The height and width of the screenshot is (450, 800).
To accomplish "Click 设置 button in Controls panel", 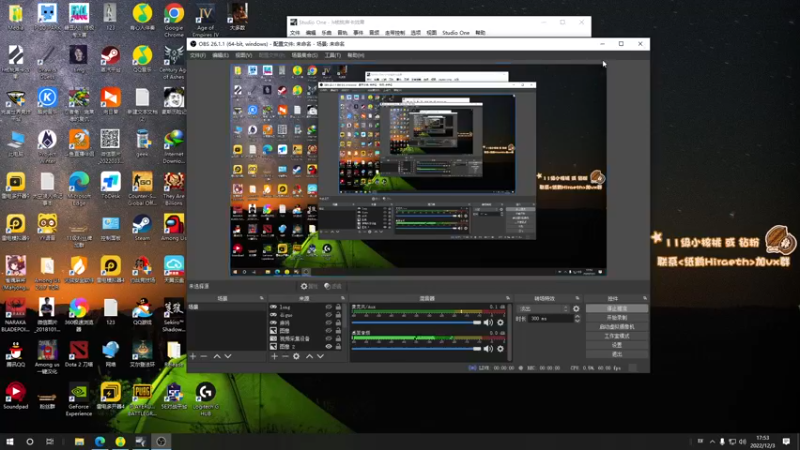I will 617,345.
